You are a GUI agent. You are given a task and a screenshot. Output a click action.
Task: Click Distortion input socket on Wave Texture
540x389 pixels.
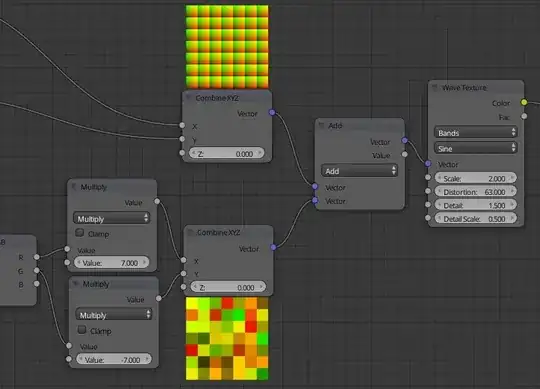click(x=428, y=191)
